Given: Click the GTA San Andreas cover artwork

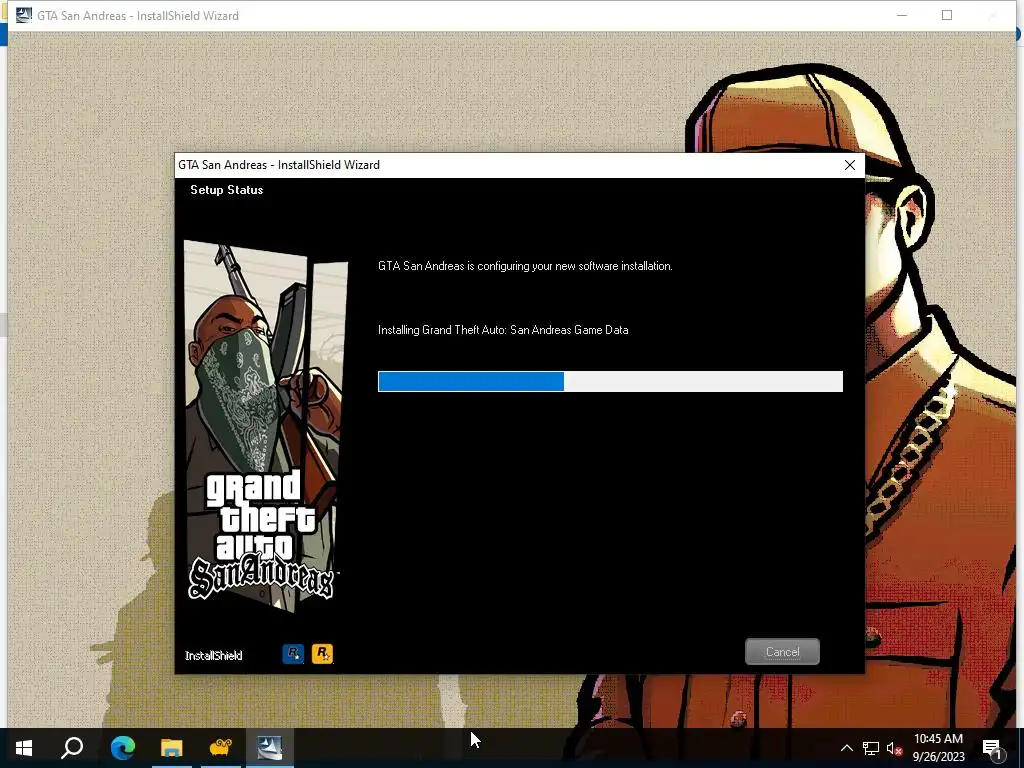Looking at the screenshot, I should [x=265, y=425].
